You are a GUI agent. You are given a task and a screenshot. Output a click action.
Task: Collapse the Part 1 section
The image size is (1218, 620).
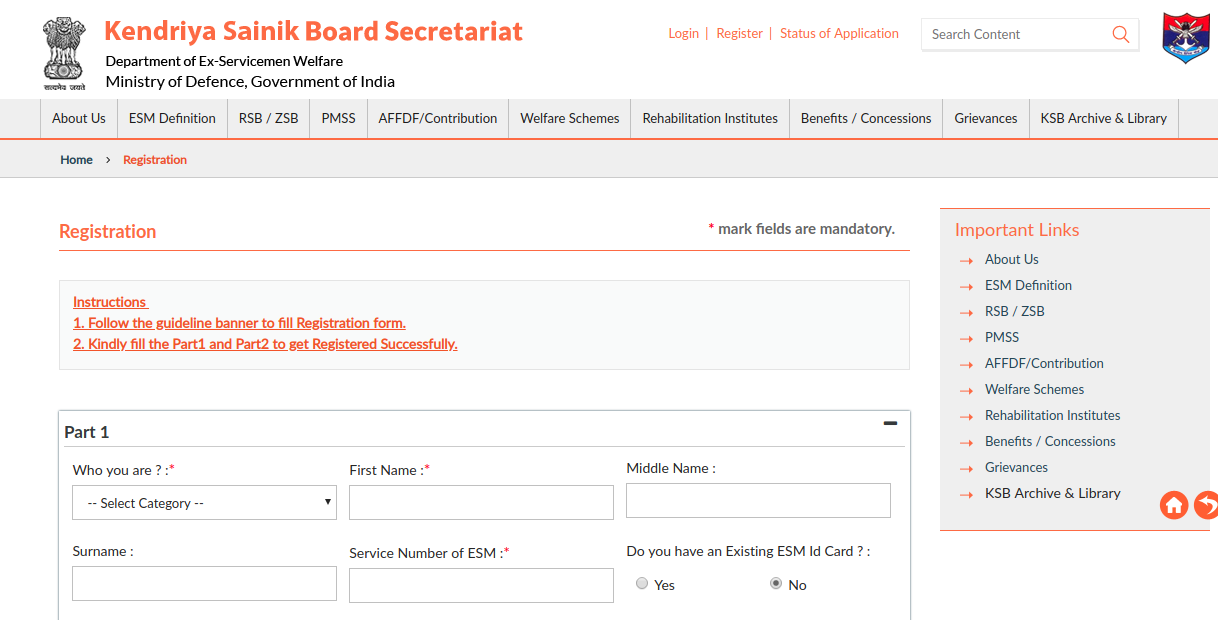coord(889,424)
